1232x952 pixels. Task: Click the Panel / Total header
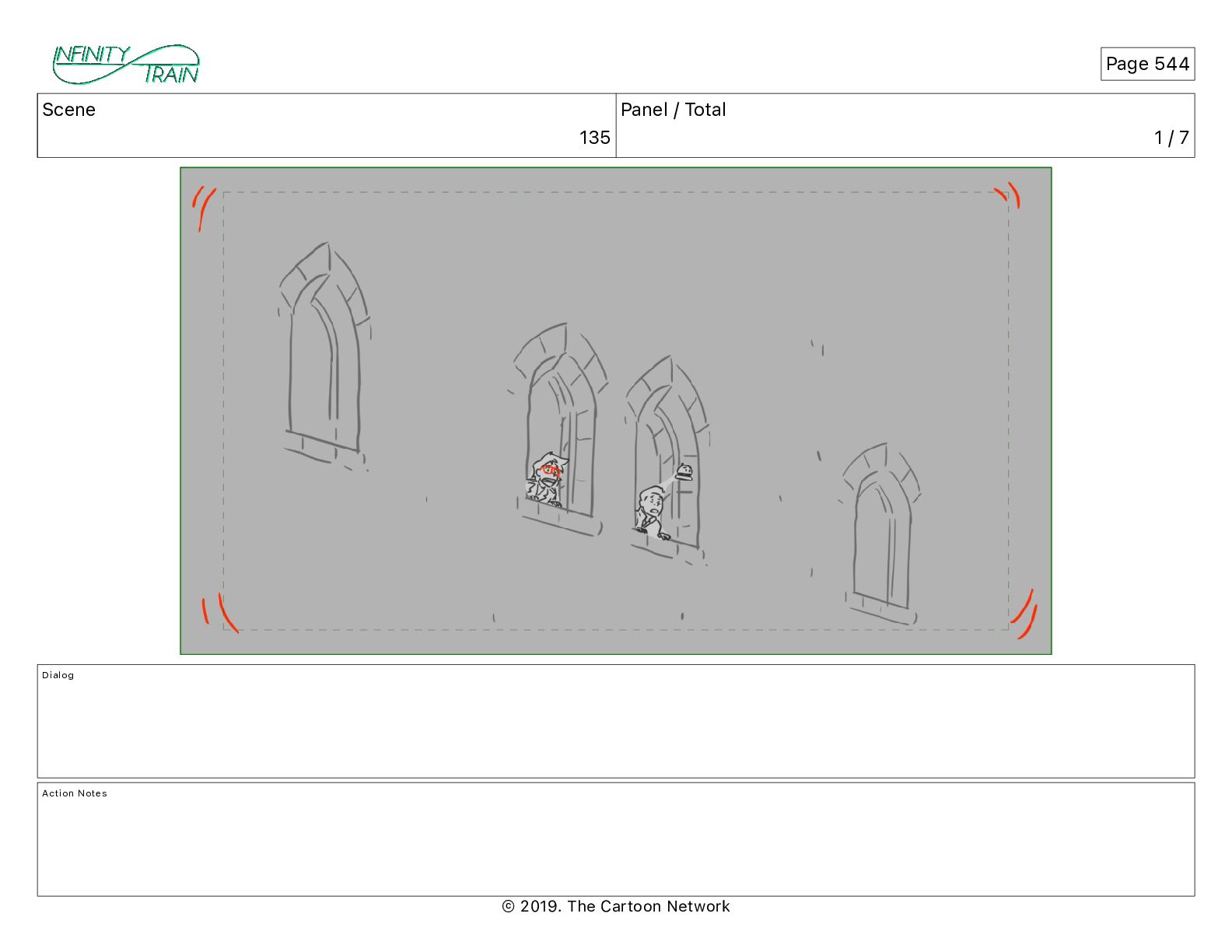[674, 110]
